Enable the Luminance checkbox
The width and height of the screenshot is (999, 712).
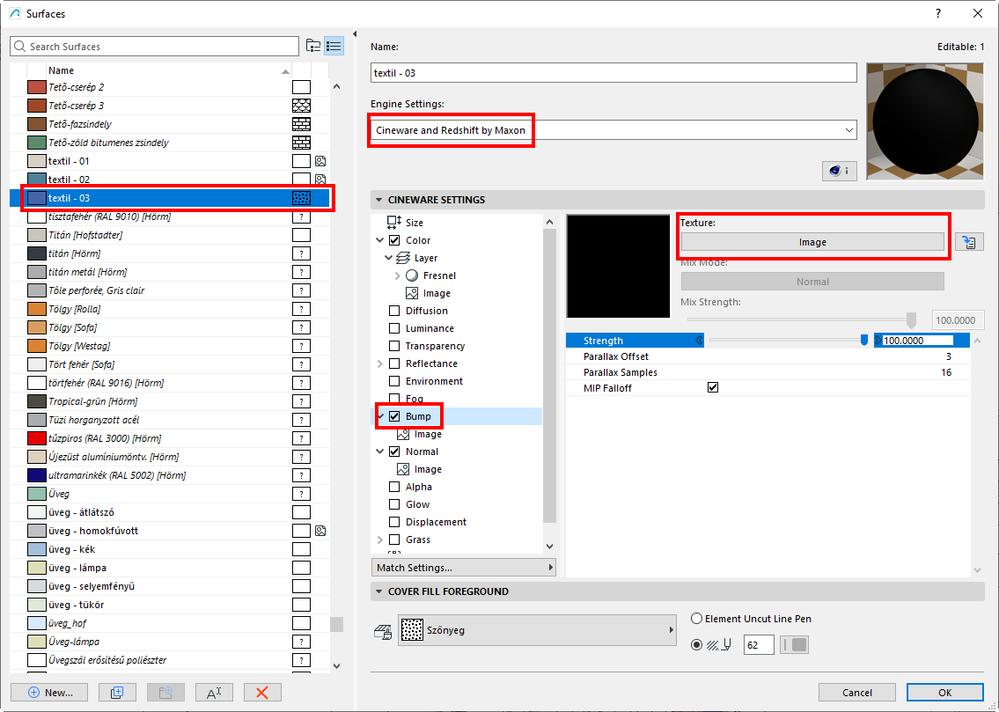(394, 329)
